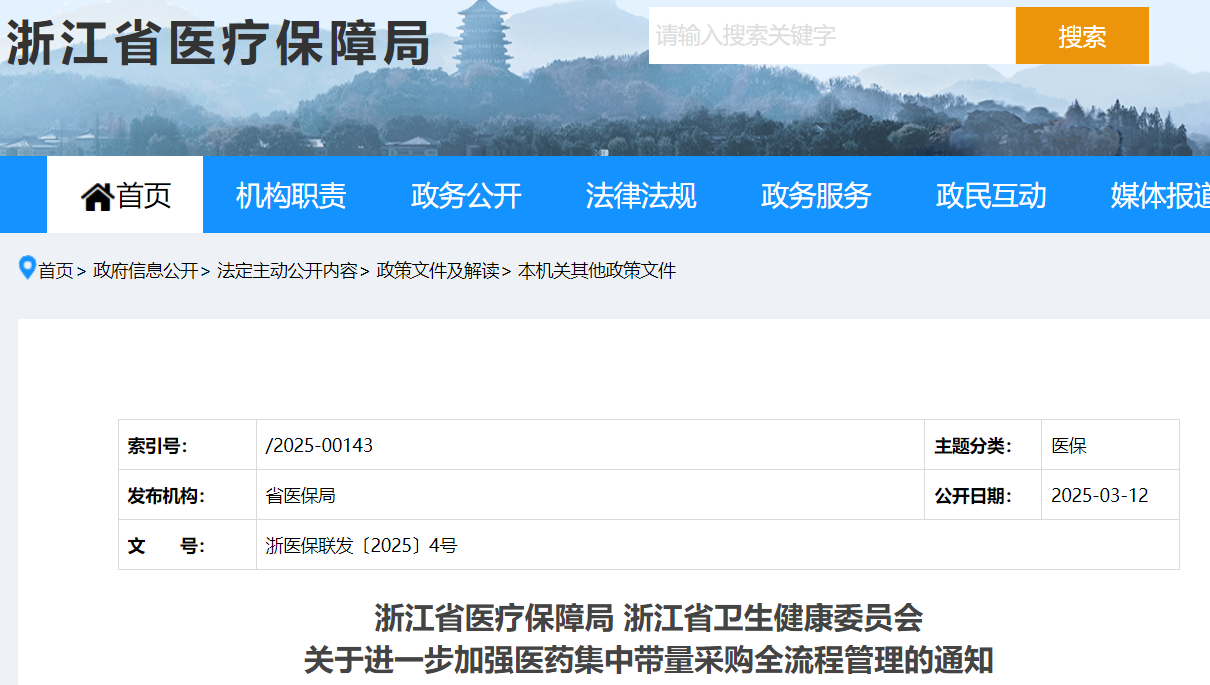Go to 本机关其他政策文件 breadcrumb link

pos(597,271)
